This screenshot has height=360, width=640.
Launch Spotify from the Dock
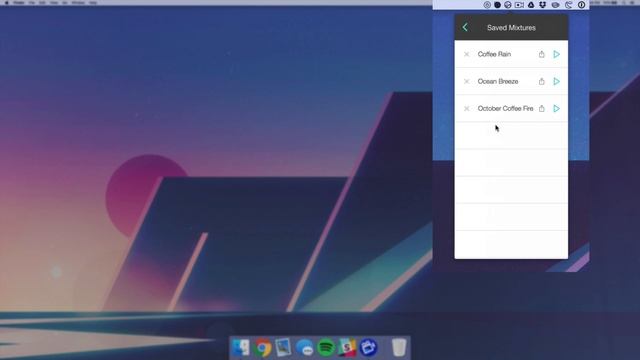(x=326, y=348)
